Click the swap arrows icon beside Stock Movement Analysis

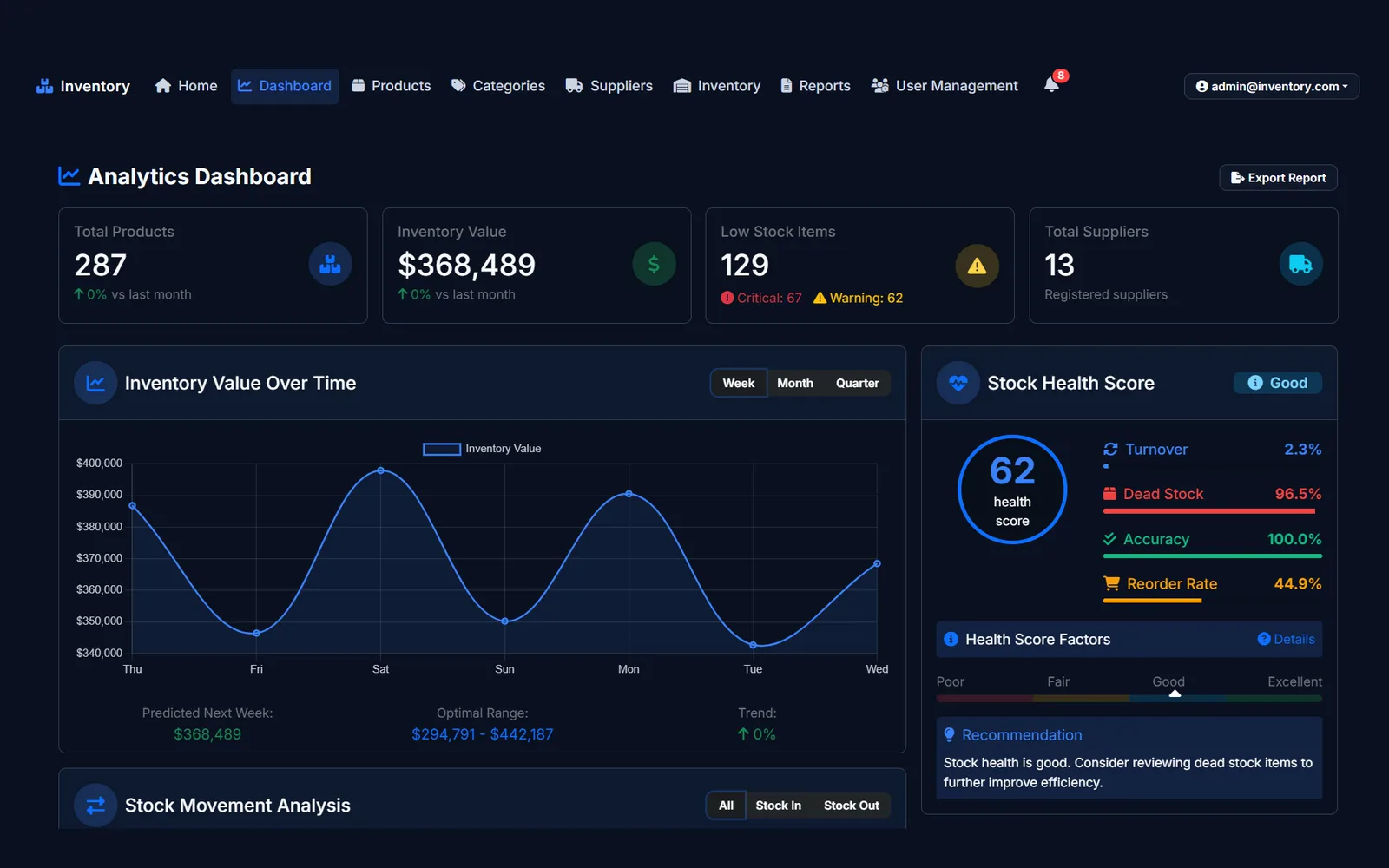tap(95, 806)
